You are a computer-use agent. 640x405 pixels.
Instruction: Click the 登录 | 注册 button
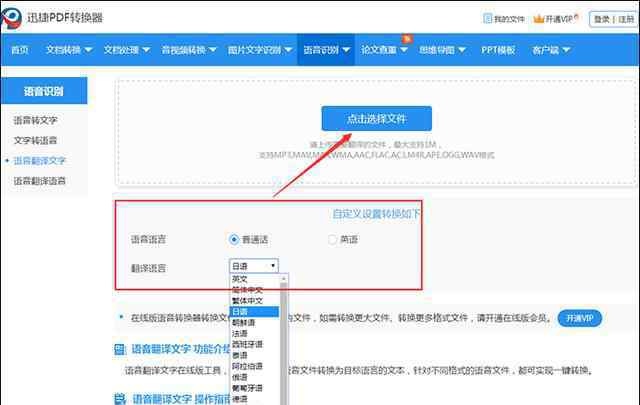click(x=614, y=18)
